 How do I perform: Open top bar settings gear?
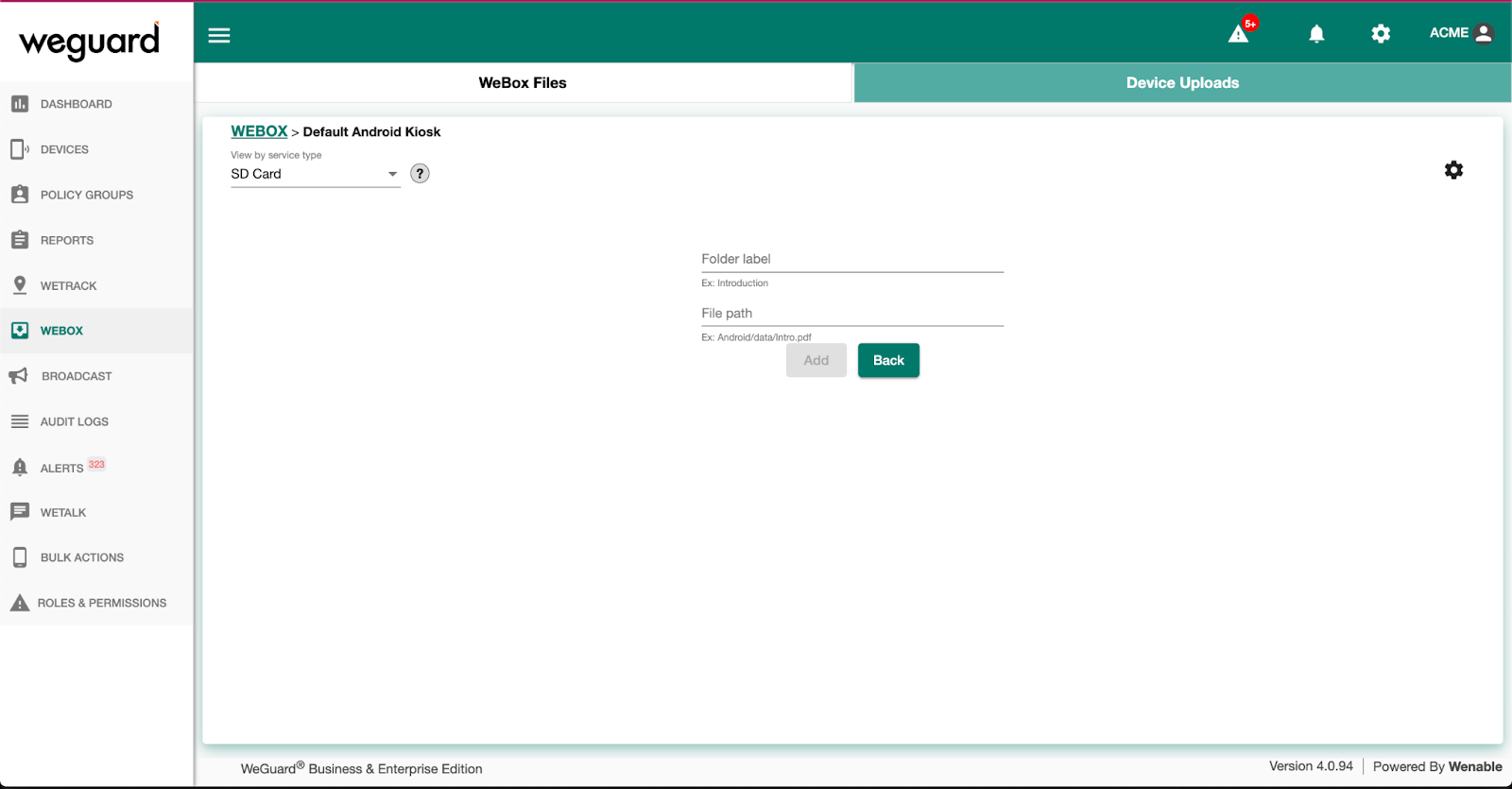1381,34
